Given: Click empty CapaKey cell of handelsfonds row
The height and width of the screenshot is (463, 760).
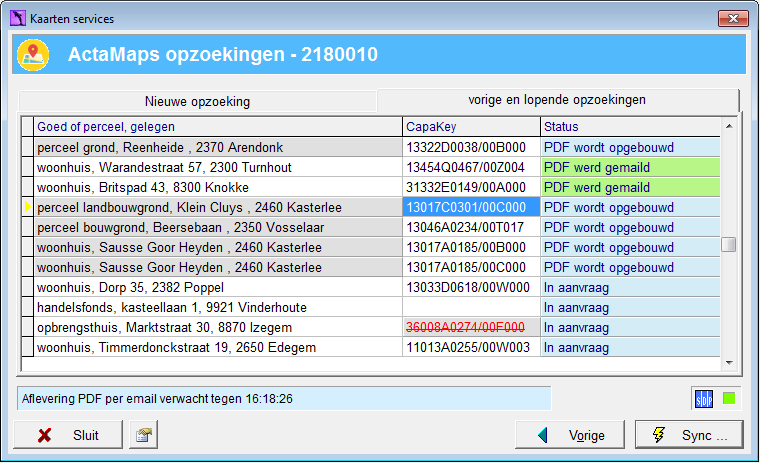Looking at the screenshot, I should [471, 307].
